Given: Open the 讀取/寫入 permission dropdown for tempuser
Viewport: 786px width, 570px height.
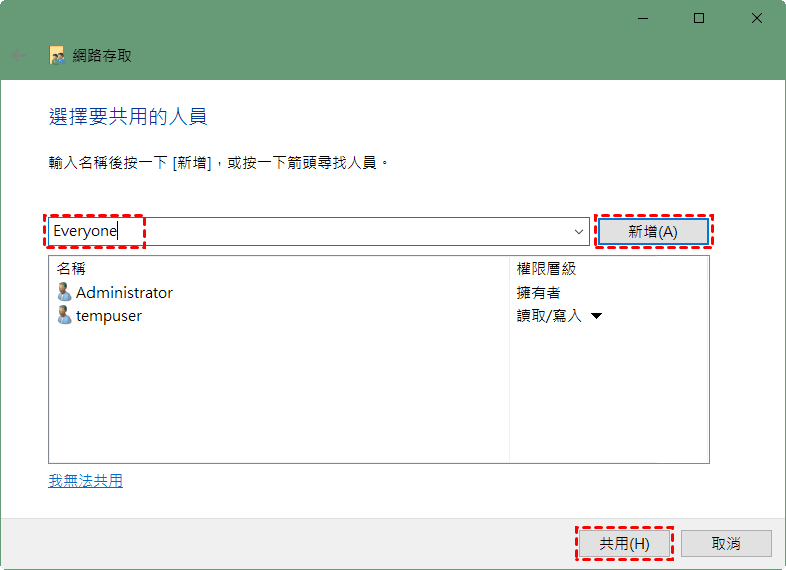Looking at the screenshot, I should coord(596,316).
